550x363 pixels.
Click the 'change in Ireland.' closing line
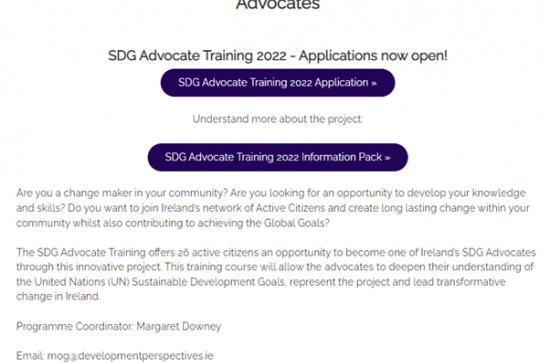click(x=58, y=297)
